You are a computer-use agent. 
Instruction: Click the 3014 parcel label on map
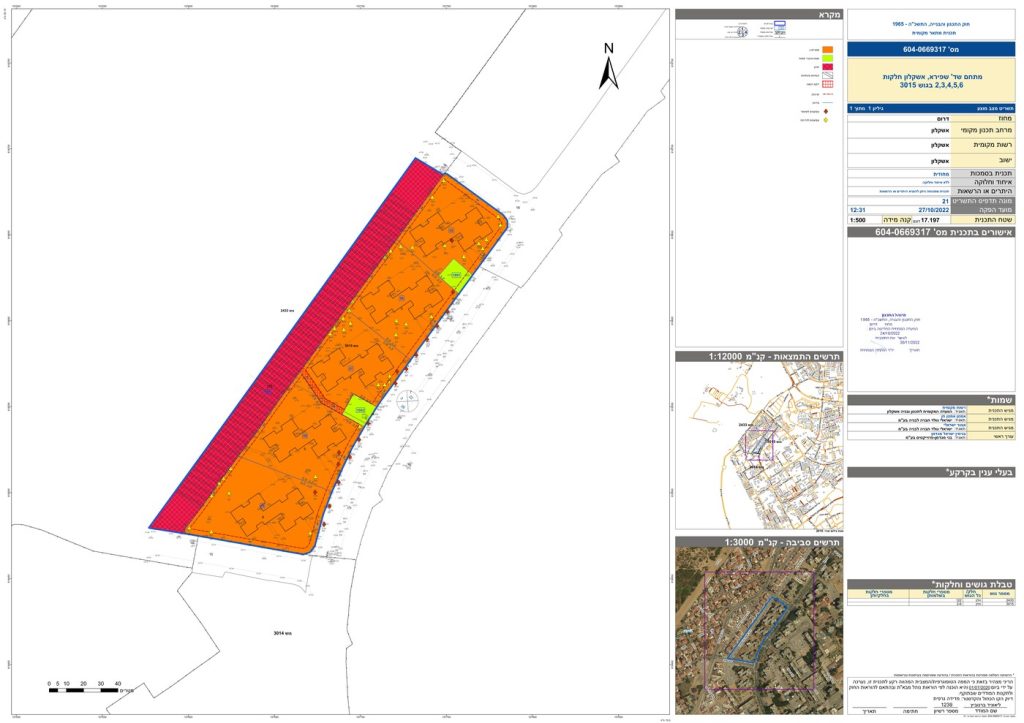click(x=282, y=633)
